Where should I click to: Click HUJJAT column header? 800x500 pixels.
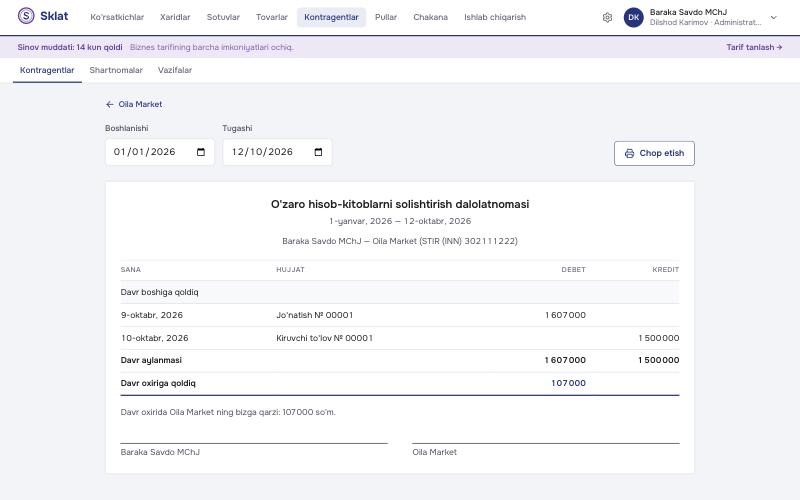[290, 269]
